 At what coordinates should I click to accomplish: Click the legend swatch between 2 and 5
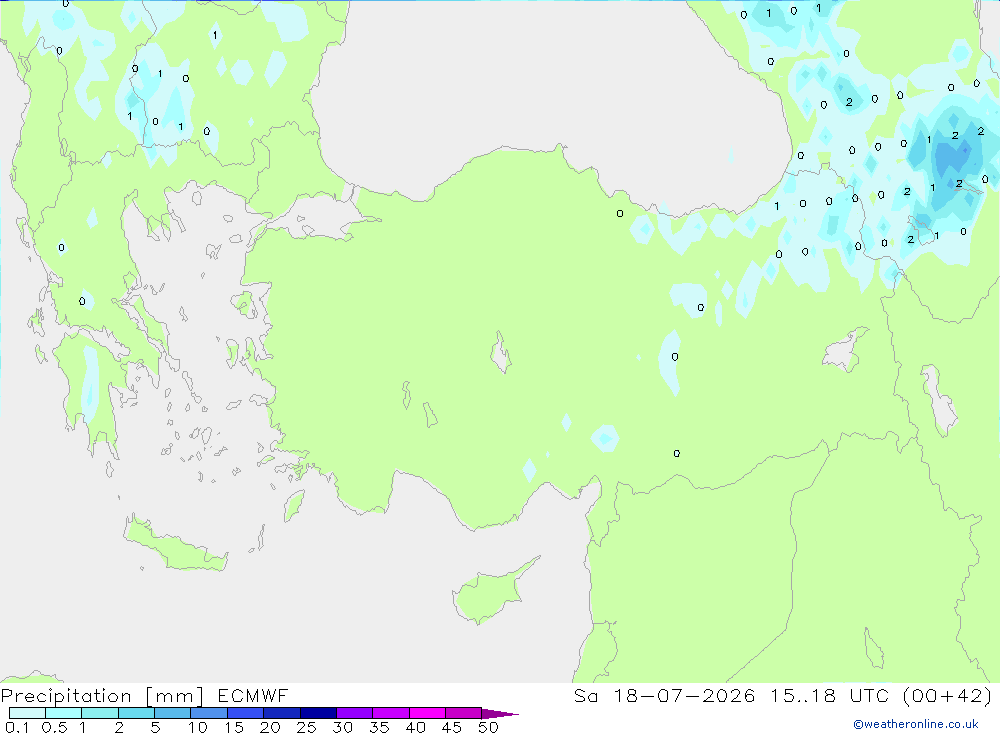tap(136, 713)
